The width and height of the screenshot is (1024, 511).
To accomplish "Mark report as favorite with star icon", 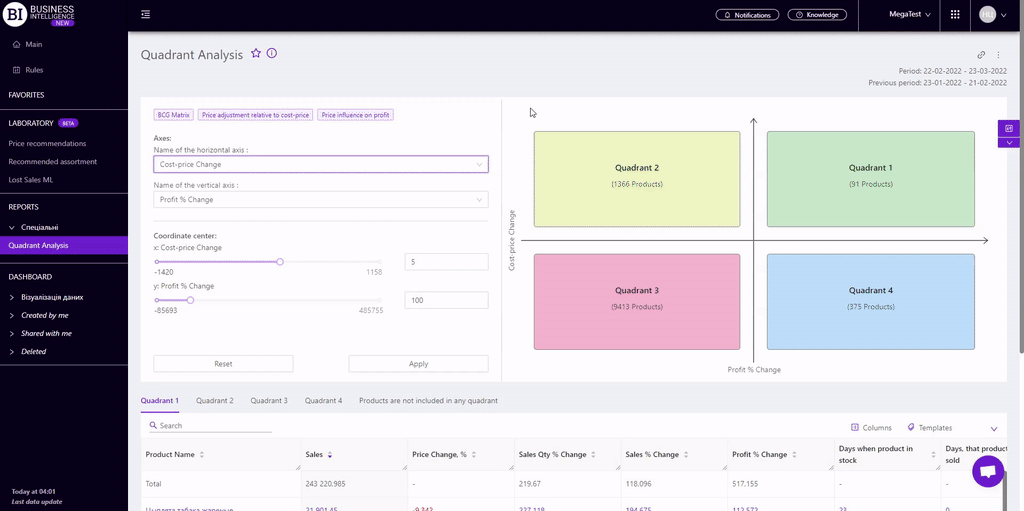I will (256, 54).
